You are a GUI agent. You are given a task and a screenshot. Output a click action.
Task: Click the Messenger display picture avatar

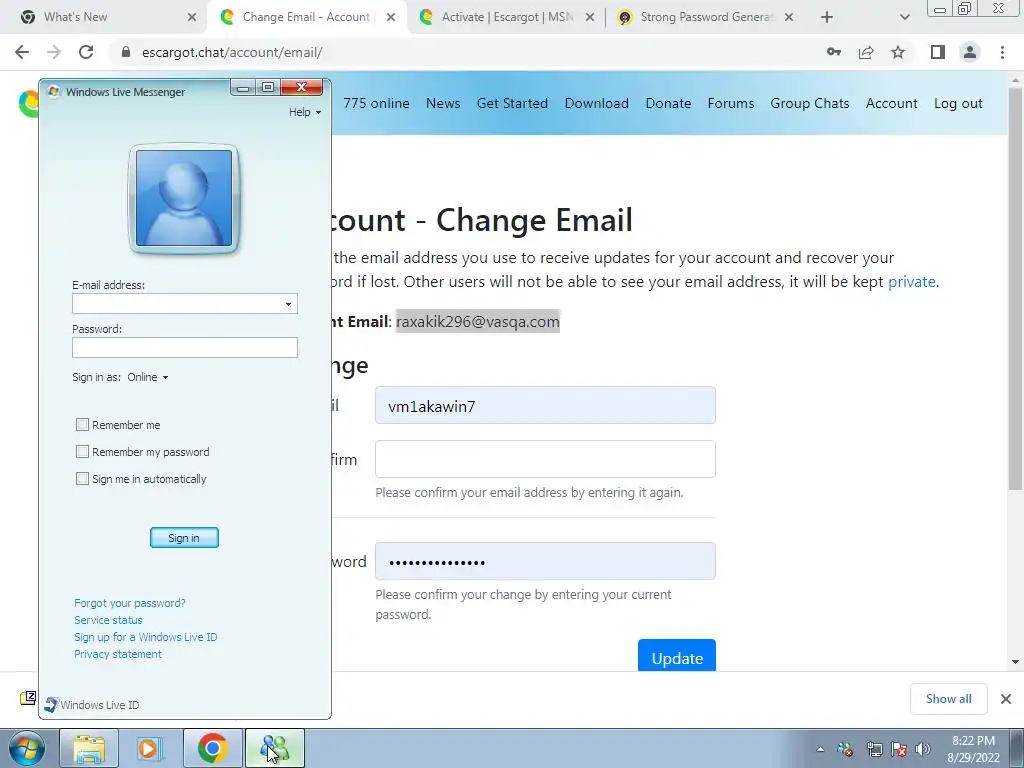(184, 198)
